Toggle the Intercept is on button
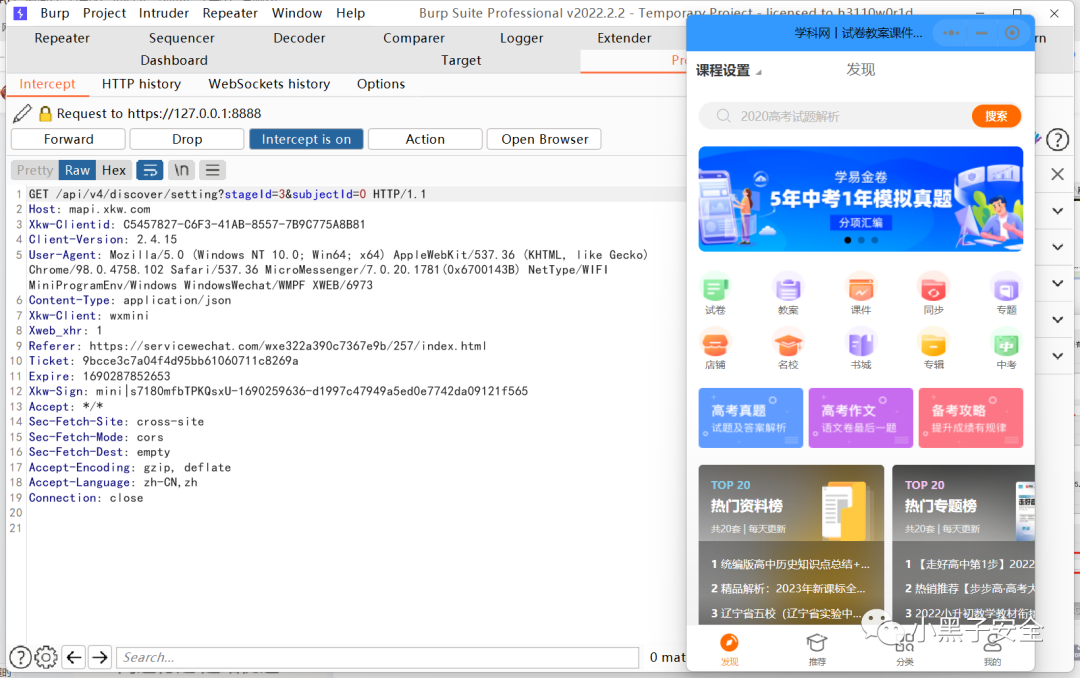Image resolution: width=1080 pixels, height=678 pixels. [x=306, y=139]
